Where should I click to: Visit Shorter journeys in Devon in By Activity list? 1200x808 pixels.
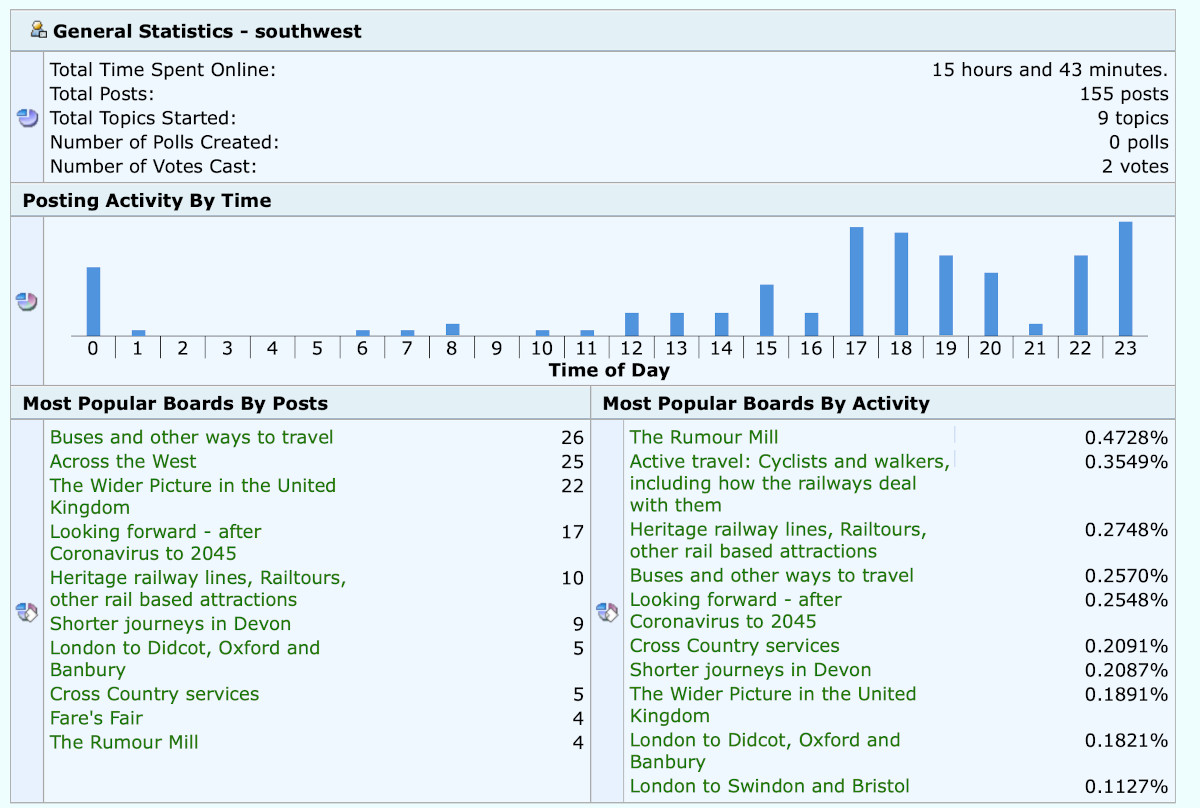coord(750,670)
